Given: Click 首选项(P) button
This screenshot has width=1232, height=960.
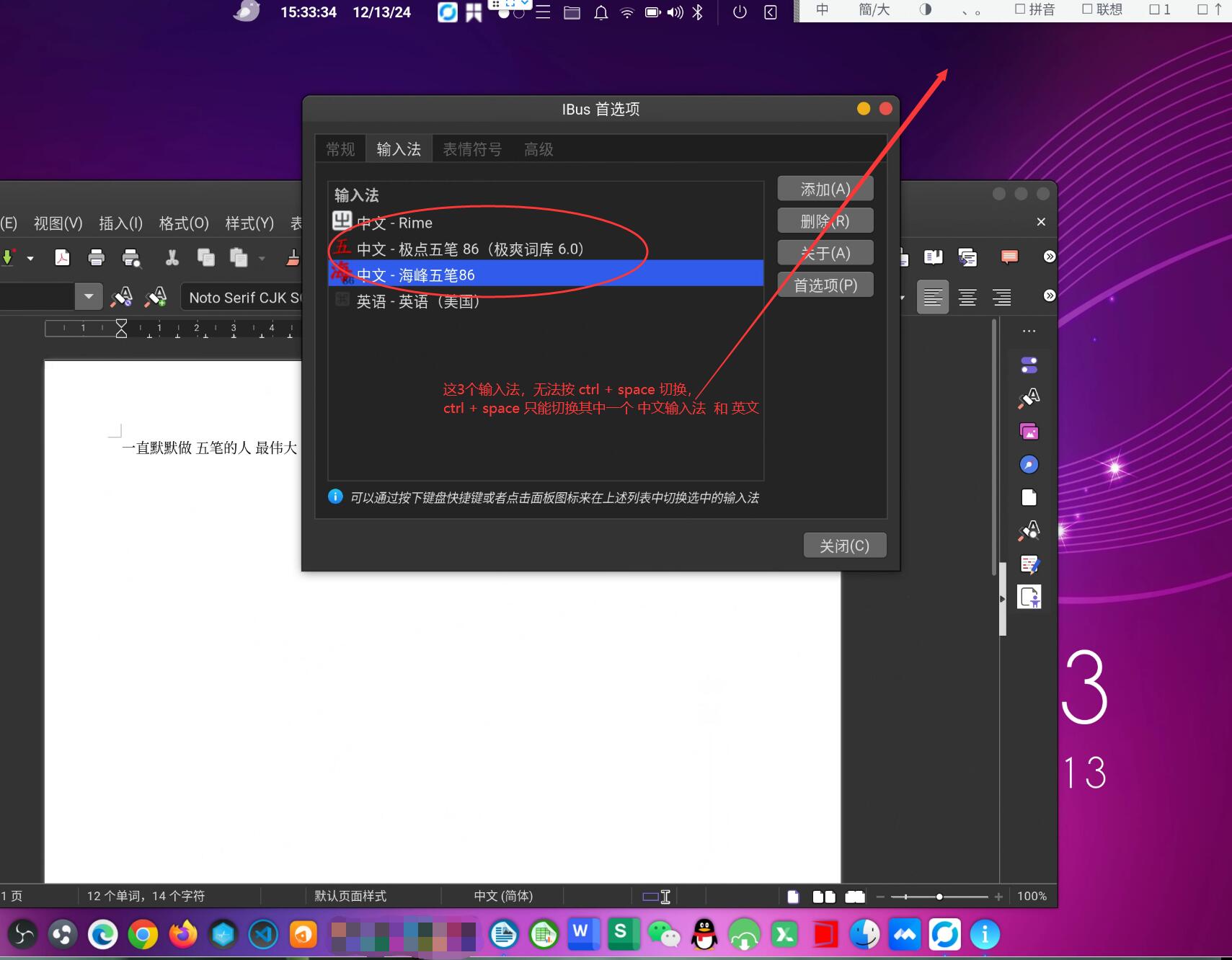Looking at the screenshot, I should pos(825,285).
